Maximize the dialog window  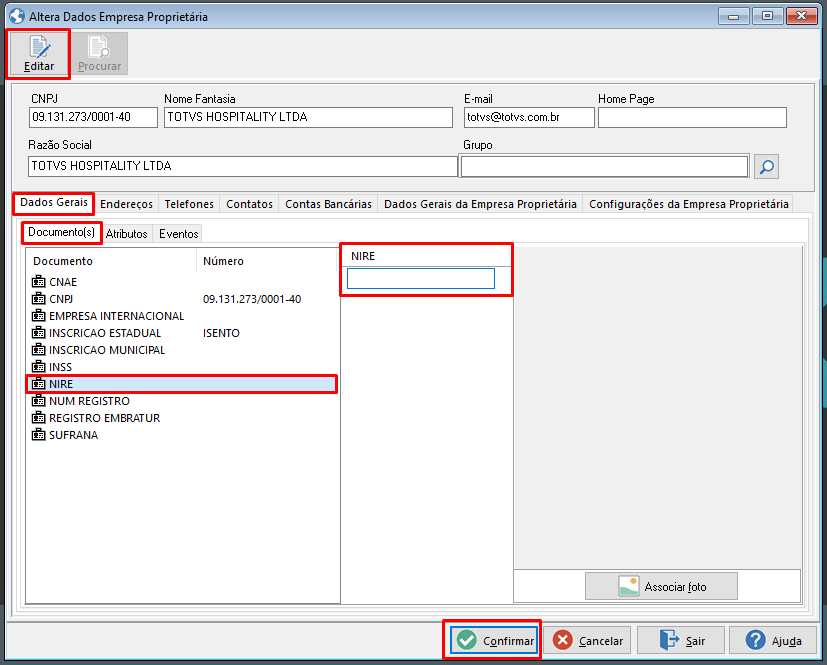point(767,16)
